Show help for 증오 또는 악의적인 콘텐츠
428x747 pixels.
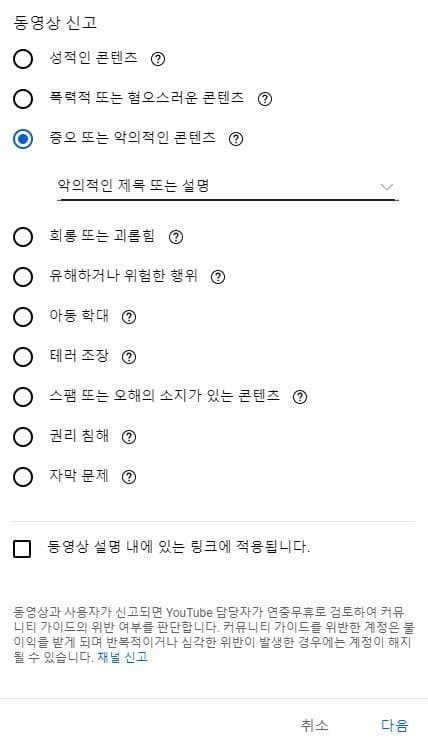pyautogui.click(x=236, y=139)
